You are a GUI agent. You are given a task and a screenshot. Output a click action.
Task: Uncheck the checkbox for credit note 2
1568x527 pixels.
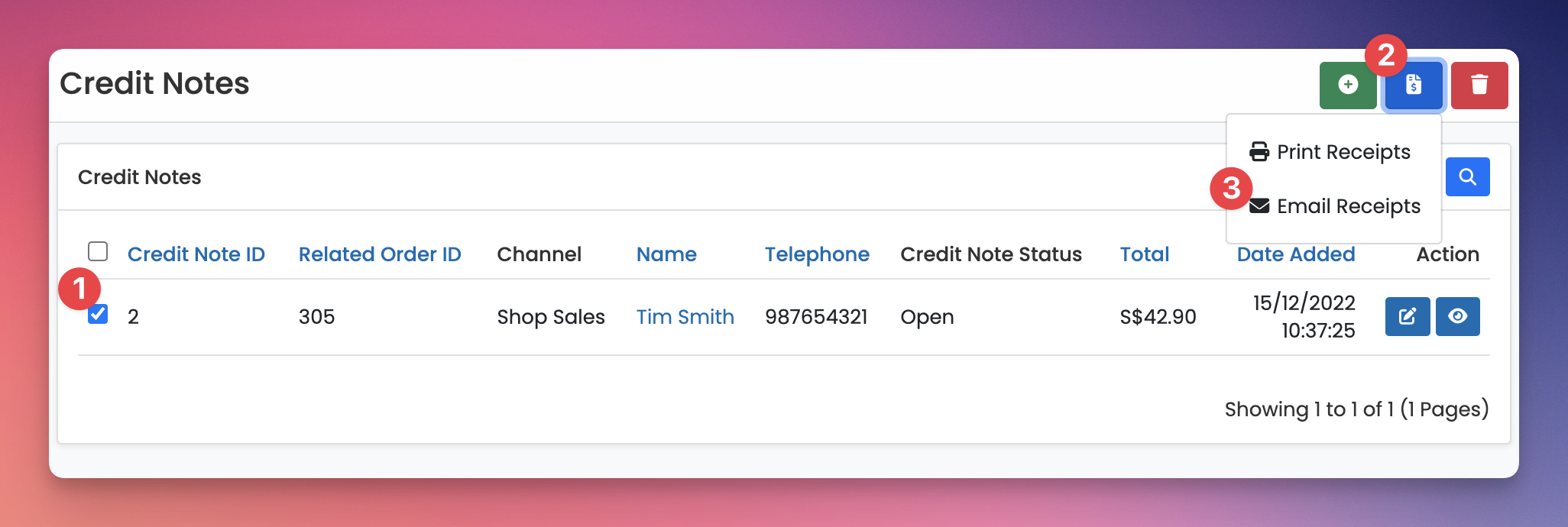click(x=98, y=314)
